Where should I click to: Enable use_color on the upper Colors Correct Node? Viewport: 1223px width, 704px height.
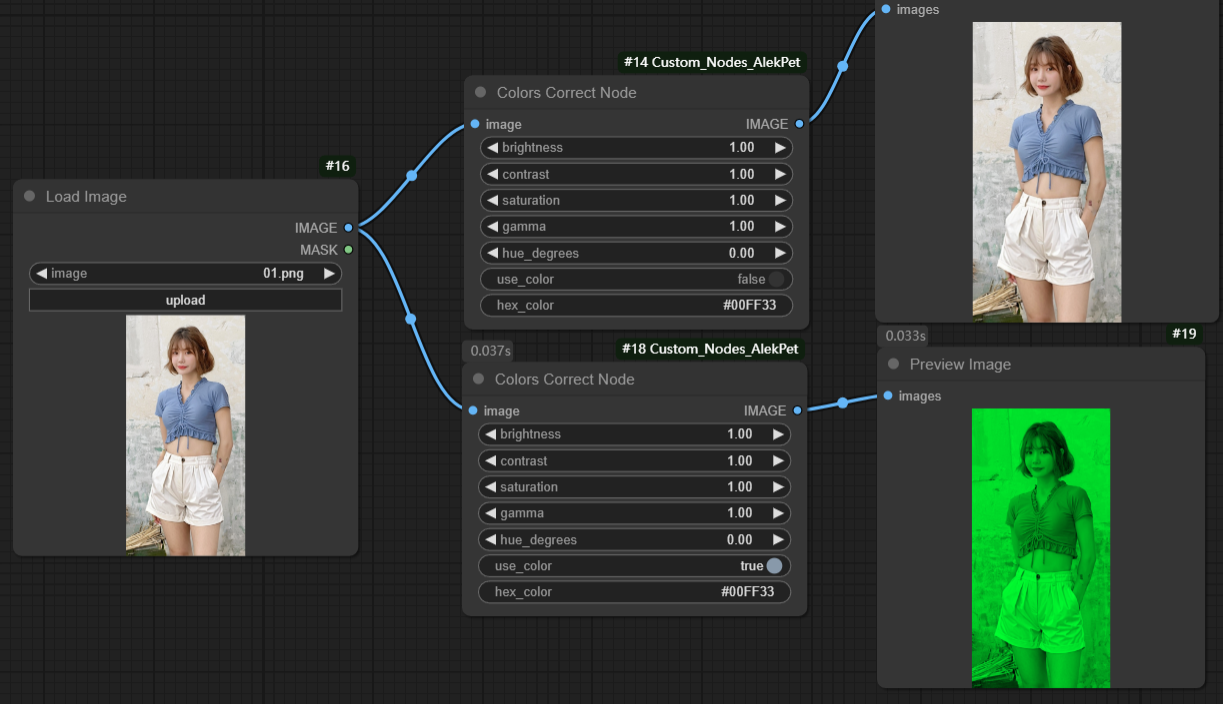775,280
